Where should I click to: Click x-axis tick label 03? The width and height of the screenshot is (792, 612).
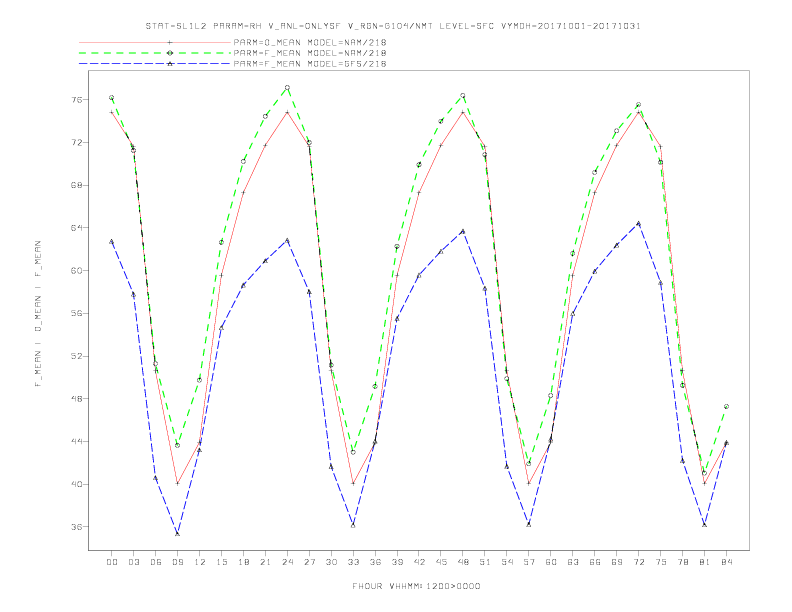(x=134, y=562)
